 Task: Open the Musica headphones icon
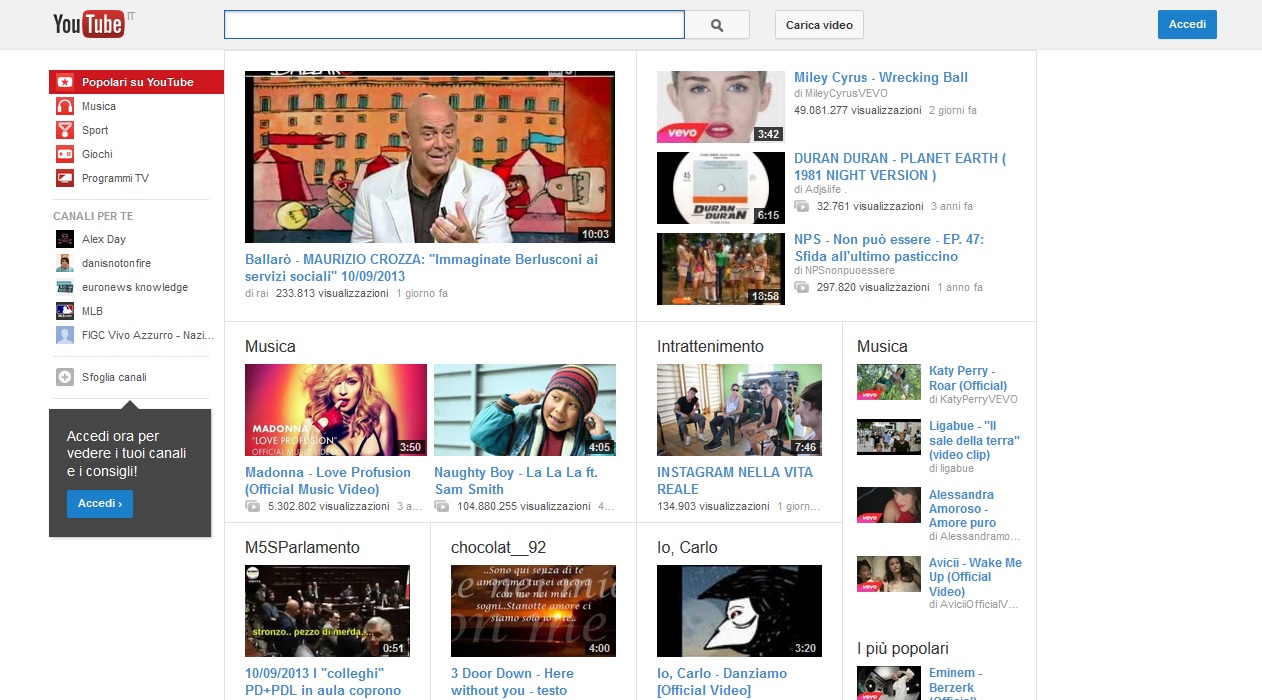(64, 106)
